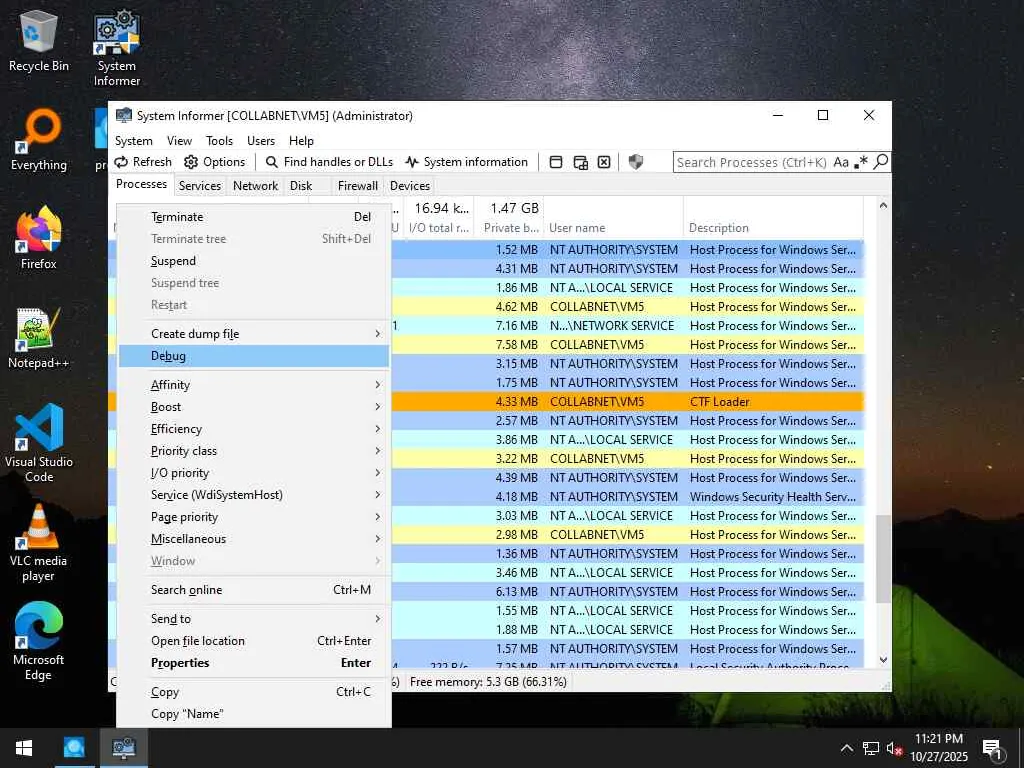Viewport: 1024px width, 768px height.
Task: Expand Service (WdiSystemHost) submenu
Action: (254, 495)
